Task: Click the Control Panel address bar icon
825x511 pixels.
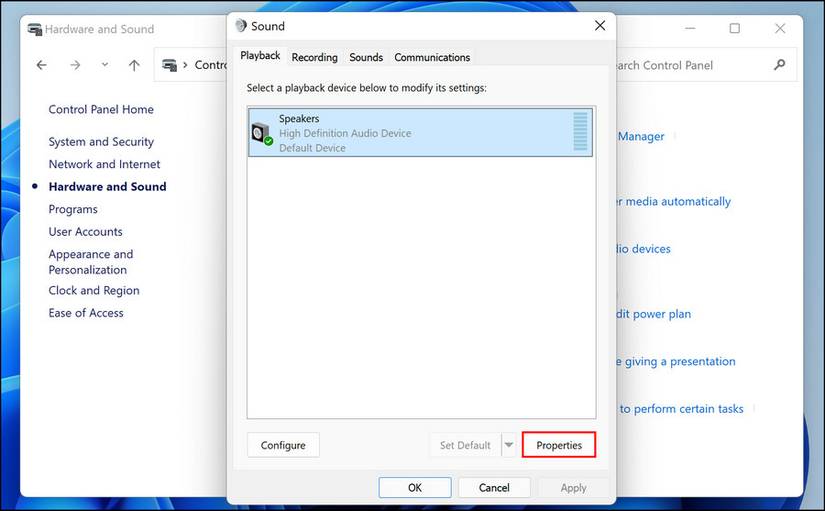Action: coord(169,65)
